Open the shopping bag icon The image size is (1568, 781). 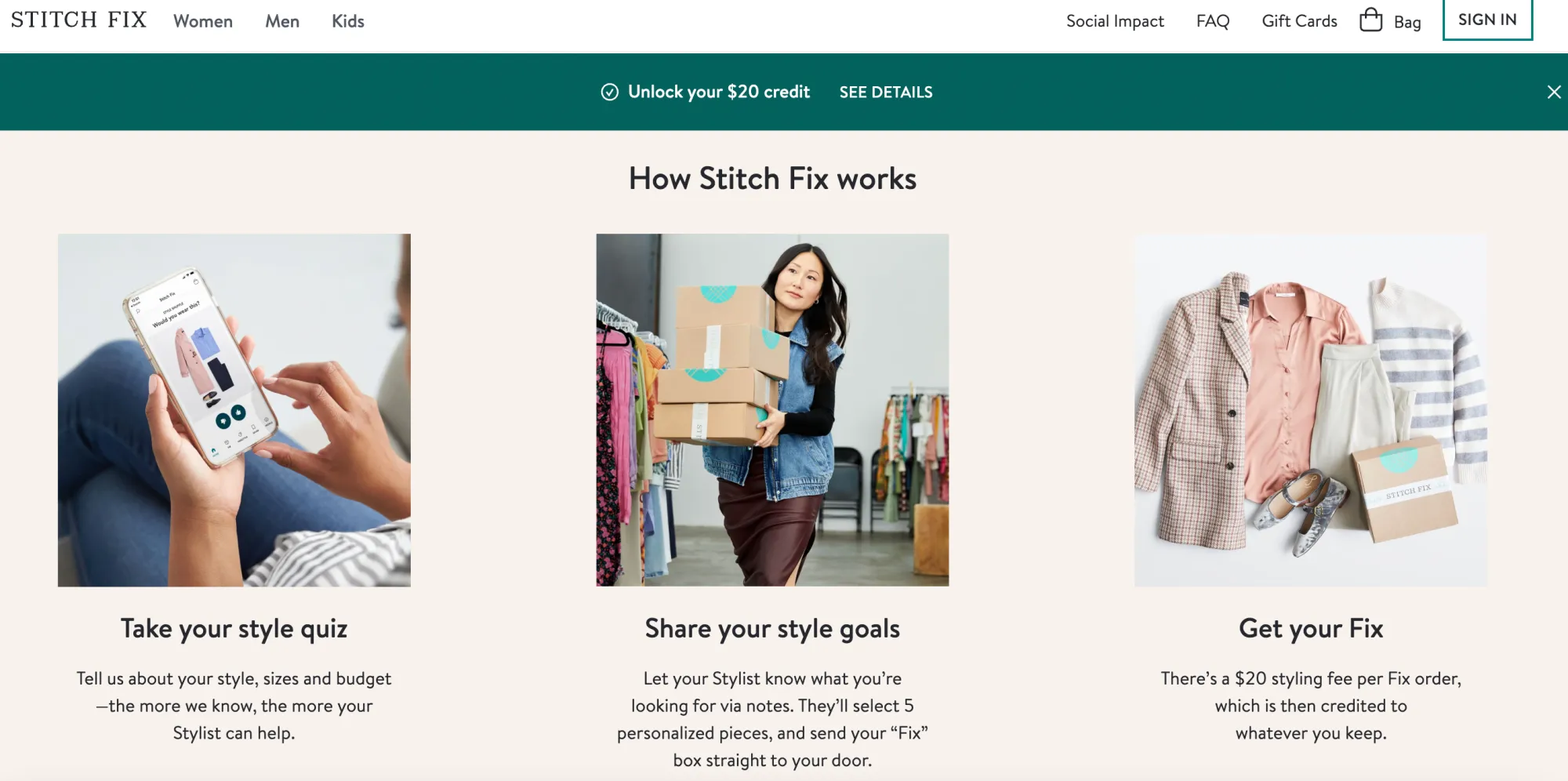pos(1371,20)
